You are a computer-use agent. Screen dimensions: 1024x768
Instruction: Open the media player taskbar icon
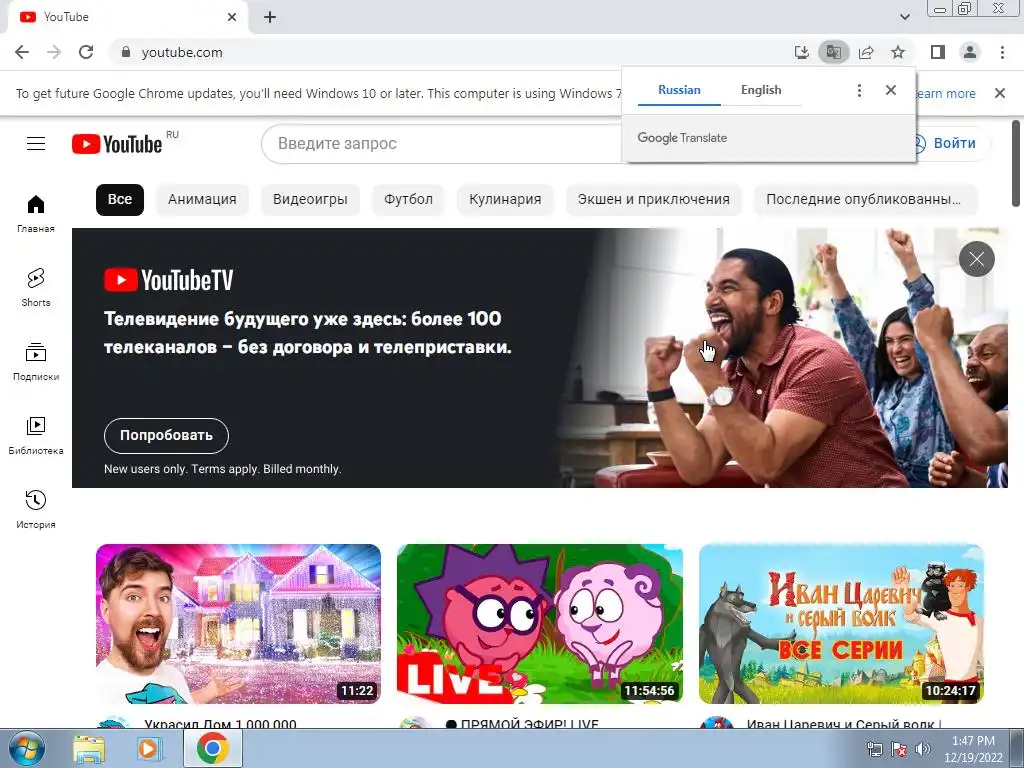click(x=148, y=748)
